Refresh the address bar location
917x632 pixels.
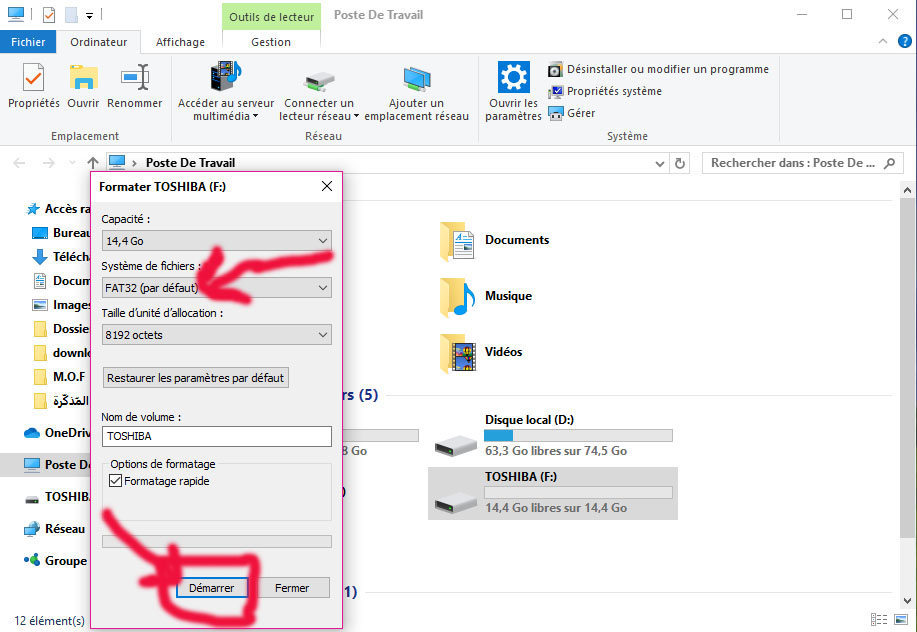click(x=681, y=164)
